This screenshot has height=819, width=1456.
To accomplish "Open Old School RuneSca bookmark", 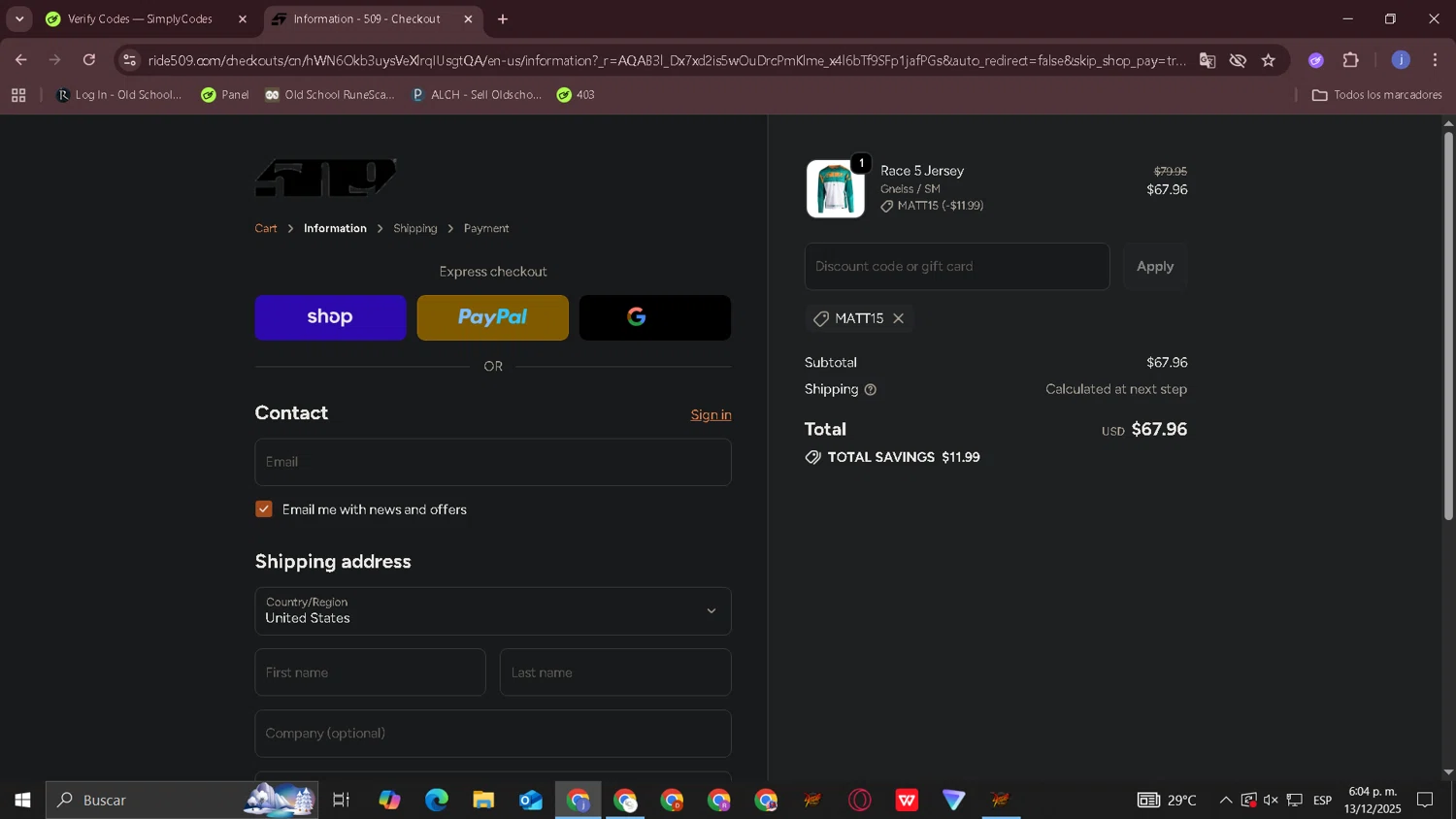I will click(x=330, y=95).
